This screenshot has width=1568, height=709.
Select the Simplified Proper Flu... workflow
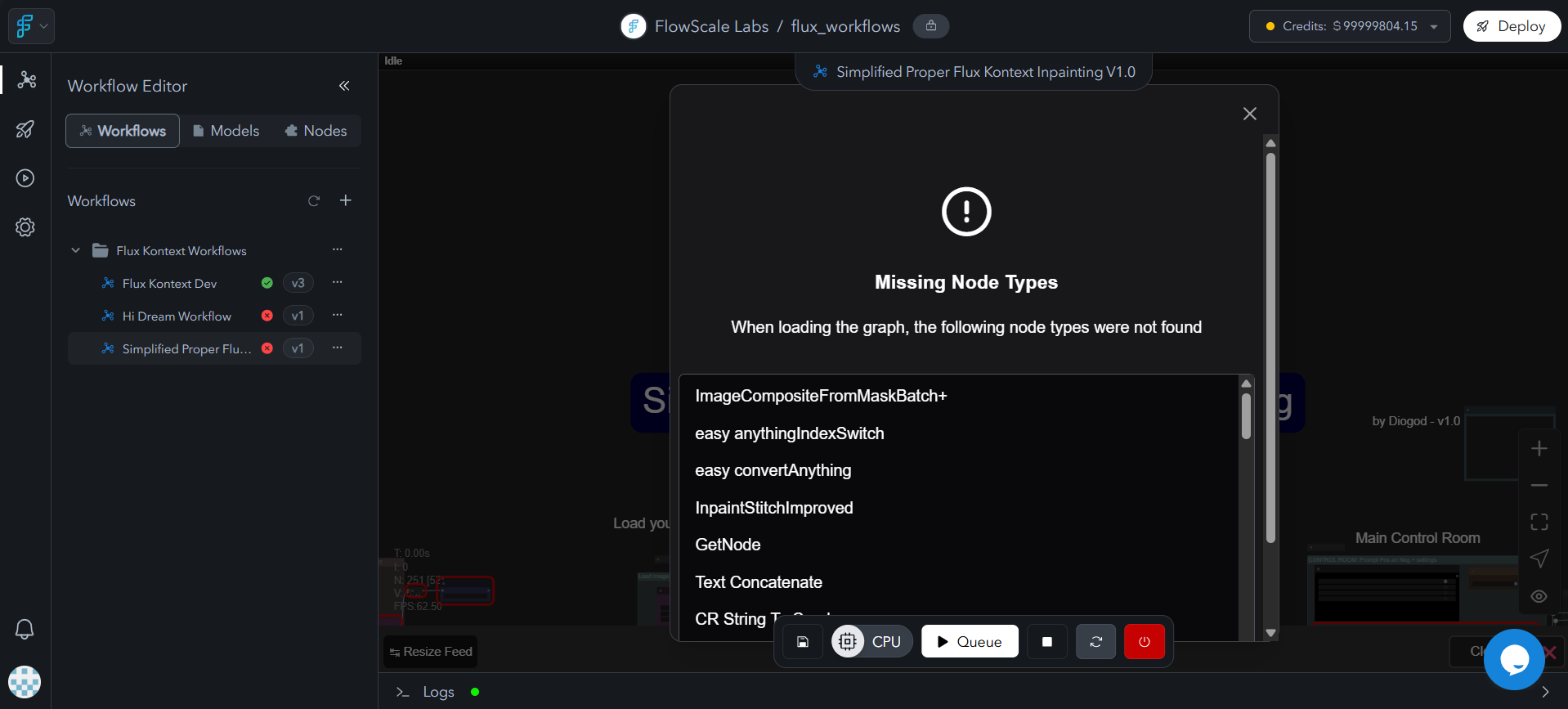coord(186,349)
